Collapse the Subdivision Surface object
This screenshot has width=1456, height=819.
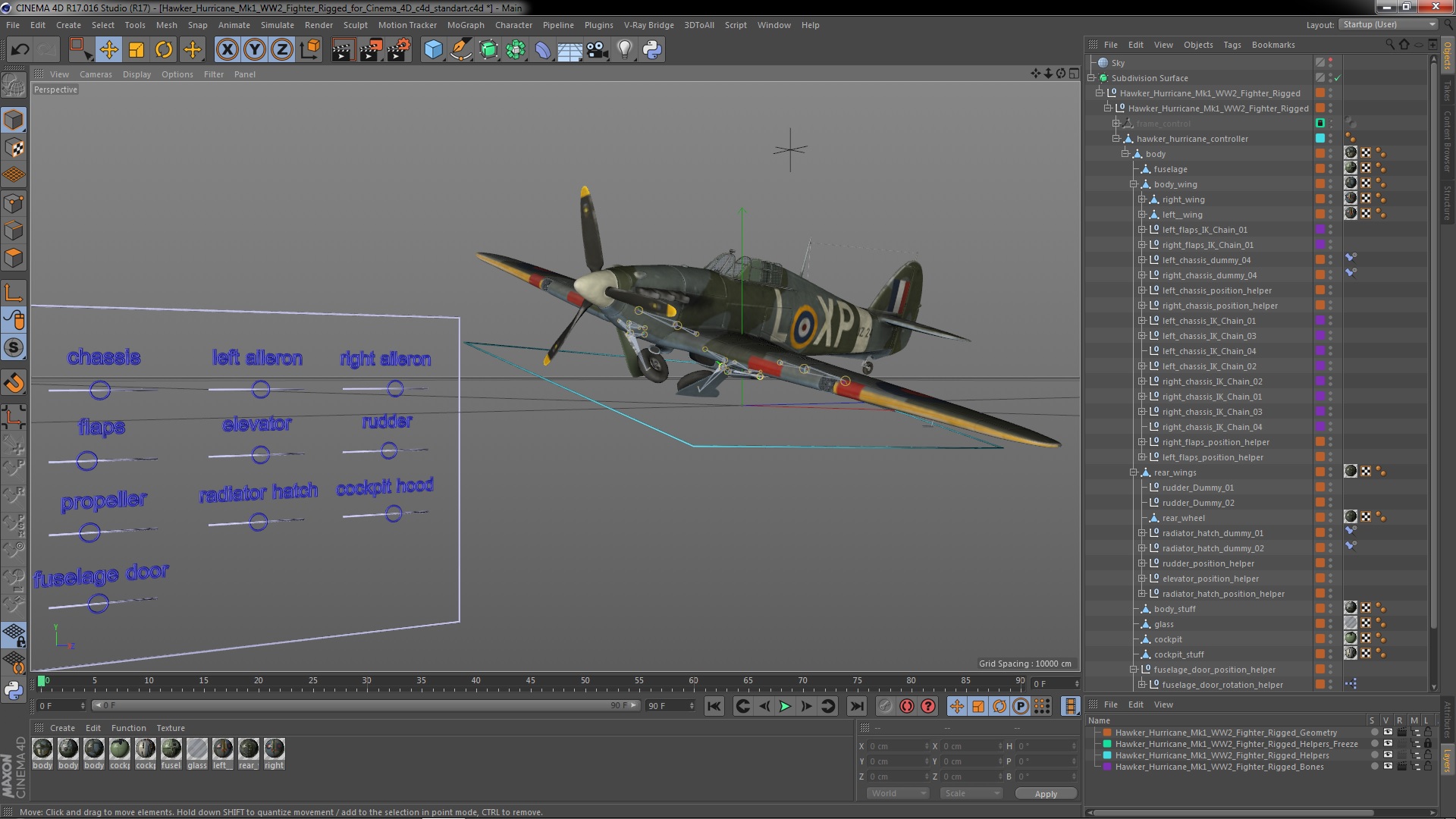click(x=1091, y=78)
